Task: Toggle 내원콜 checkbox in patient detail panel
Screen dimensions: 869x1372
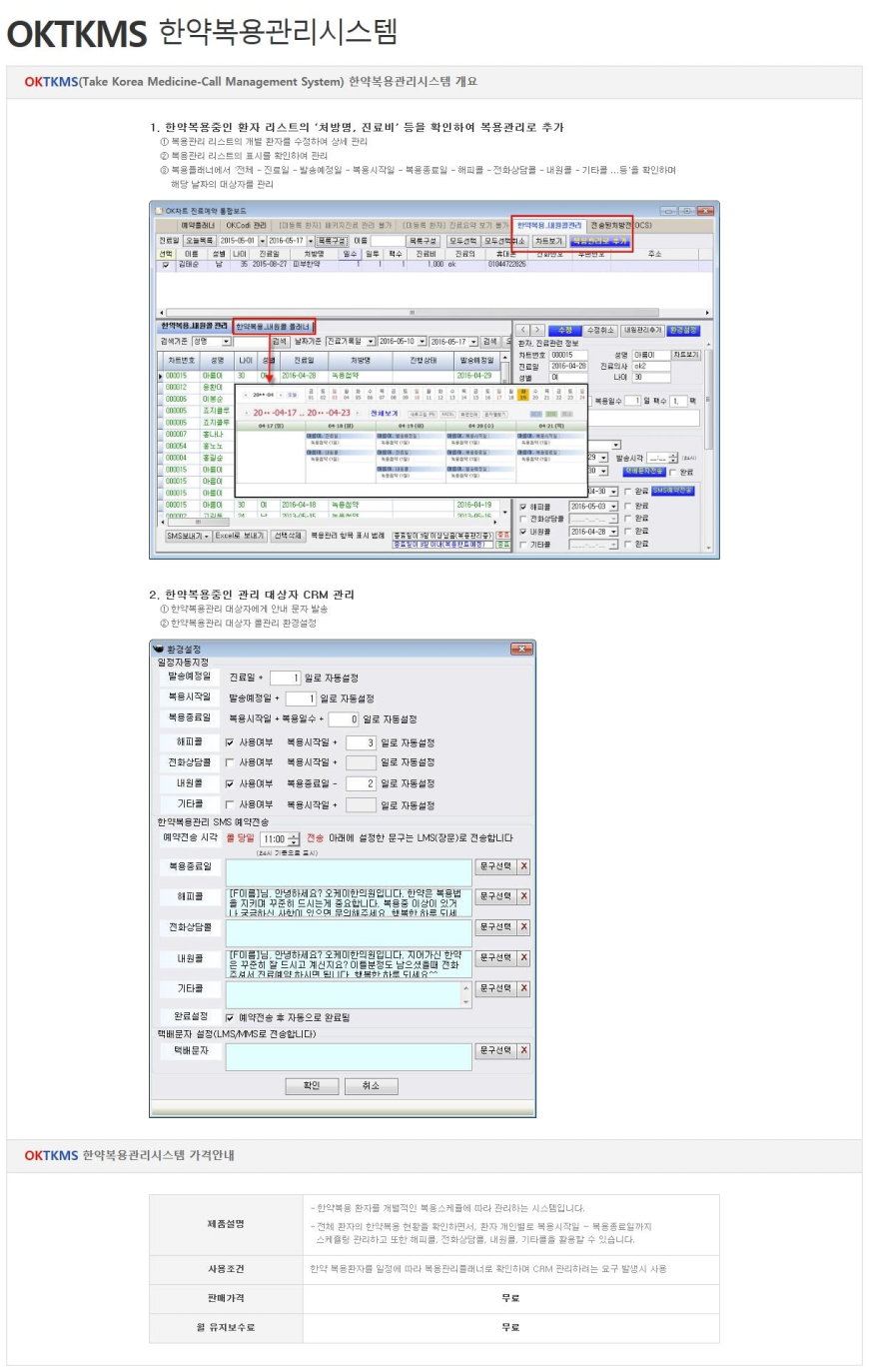Action: pyautogui.click(x=523, y=532)
